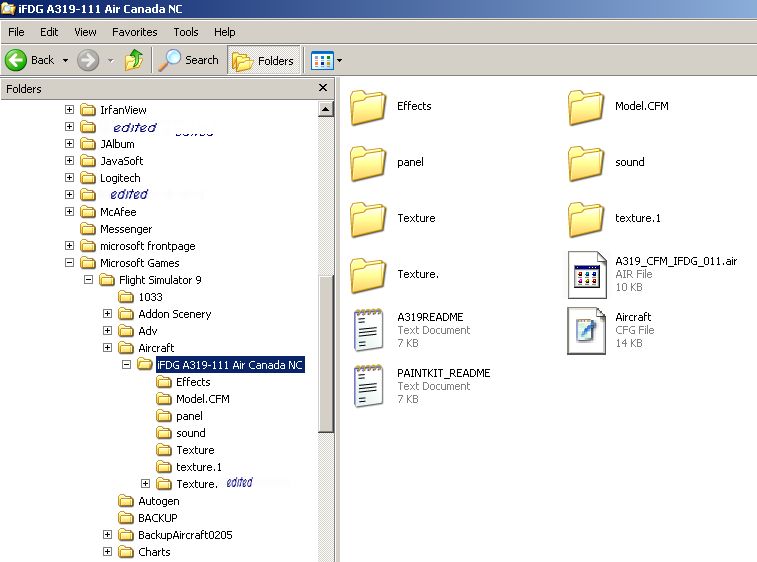This screenshot has height=562, width=757.
Task: Open the Favorites menu
Action: [x=134, y=32]
